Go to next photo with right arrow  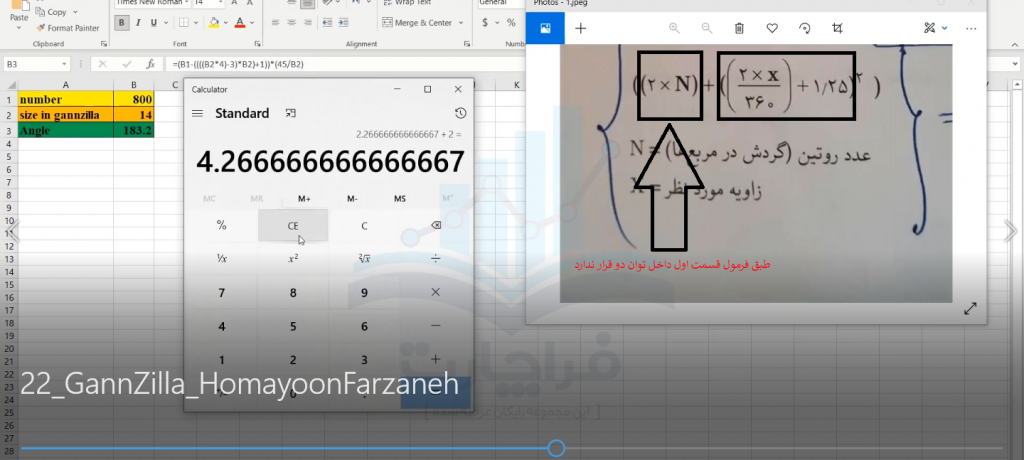point(1010,231)
